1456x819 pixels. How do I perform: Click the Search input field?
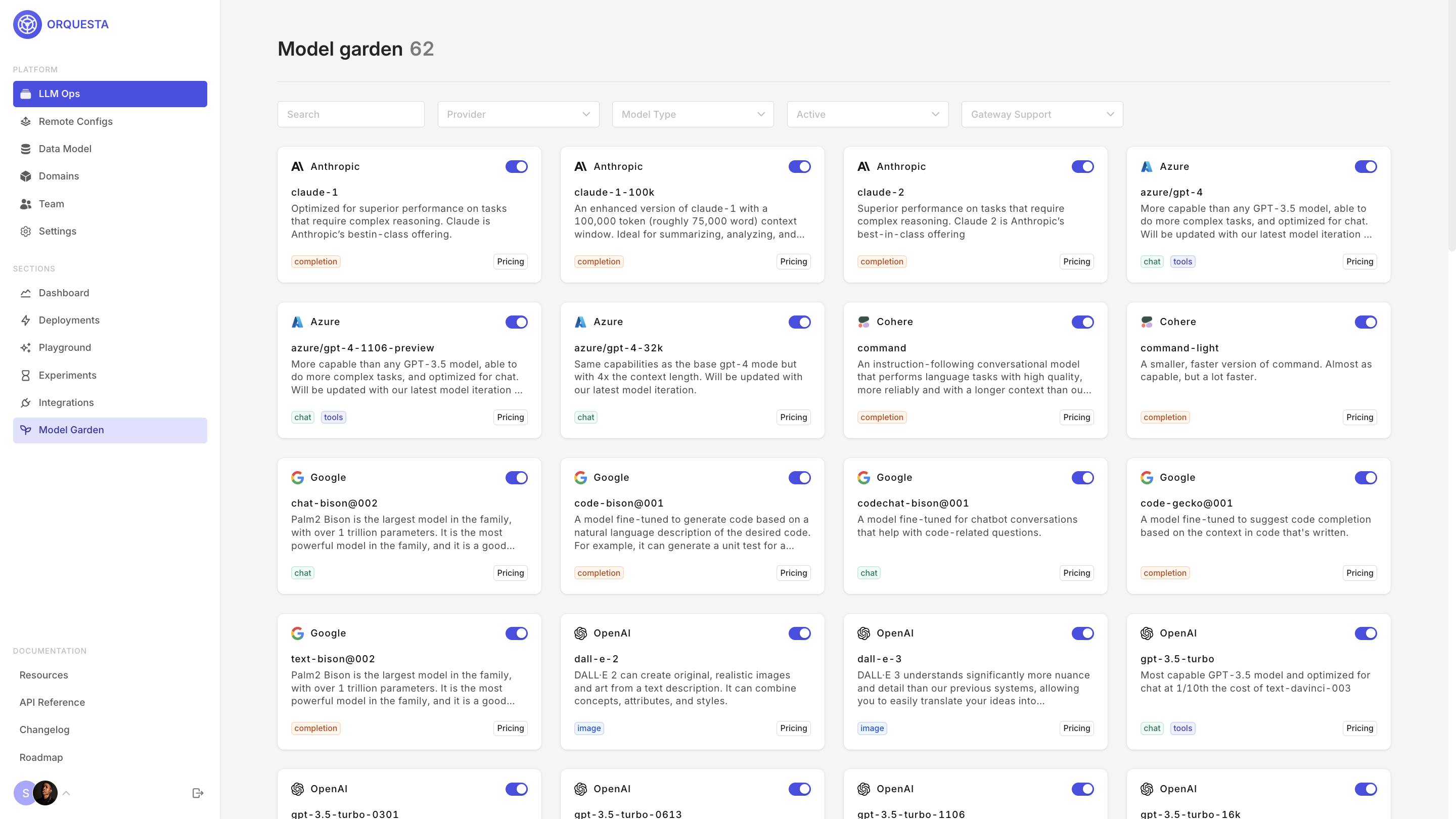coord(350,114)
